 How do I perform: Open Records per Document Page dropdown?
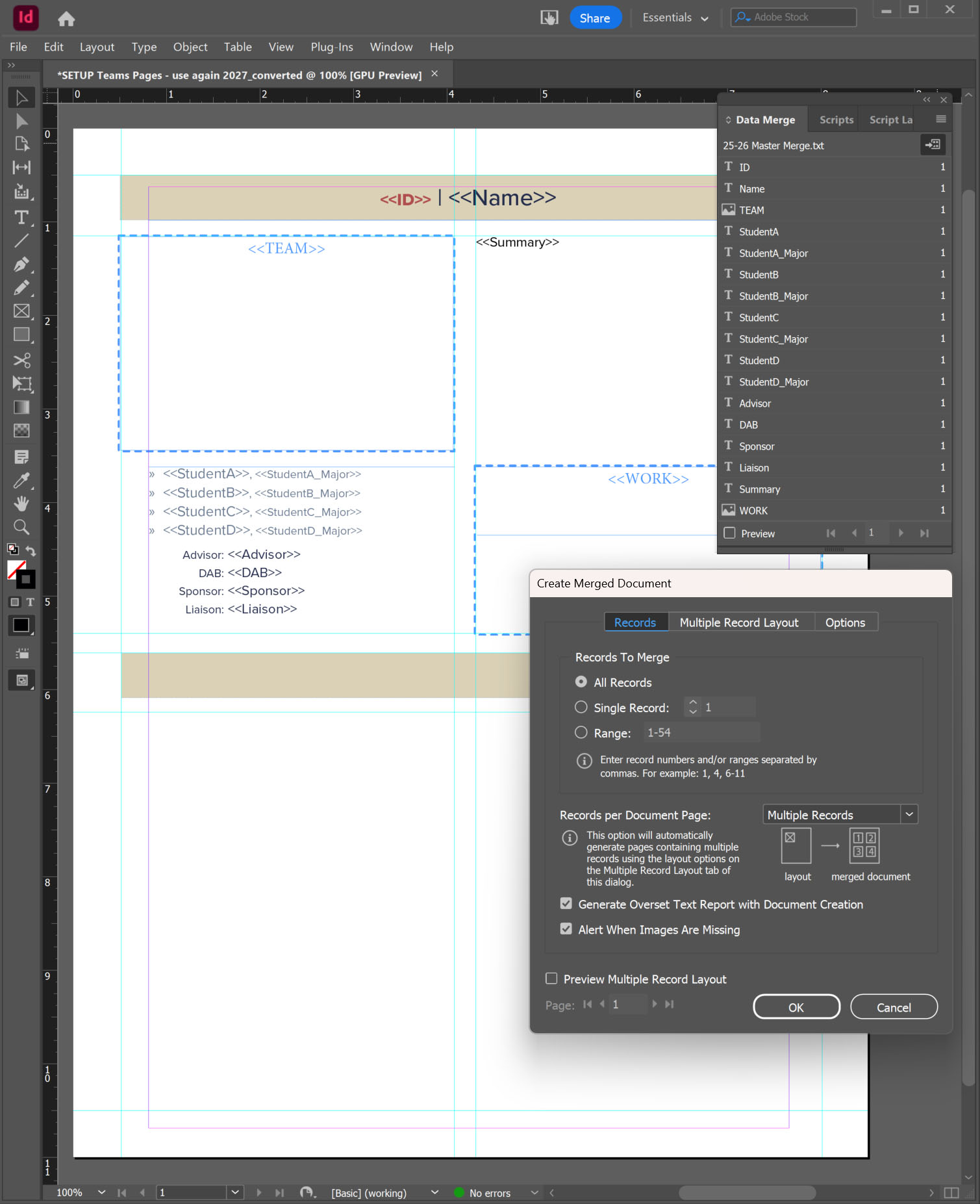pyautogui.click(x=909, y=815)
